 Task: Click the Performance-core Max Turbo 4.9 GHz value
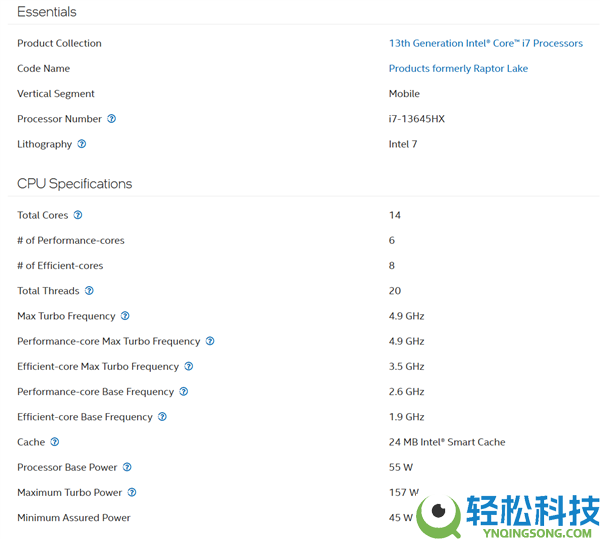(406, 341)
